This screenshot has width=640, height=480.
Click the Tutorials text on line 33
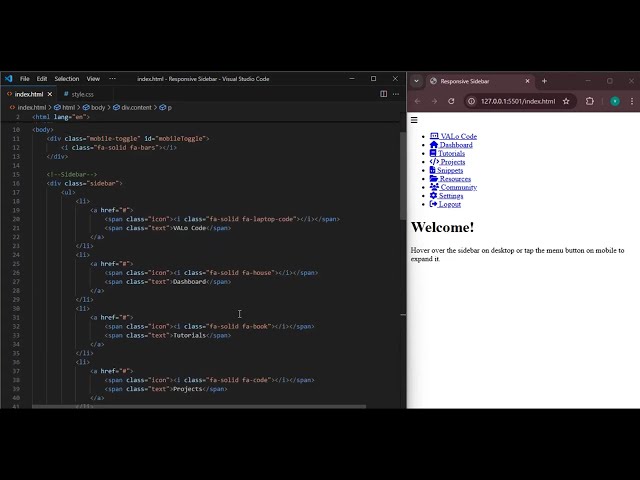(x=189, y=336)
